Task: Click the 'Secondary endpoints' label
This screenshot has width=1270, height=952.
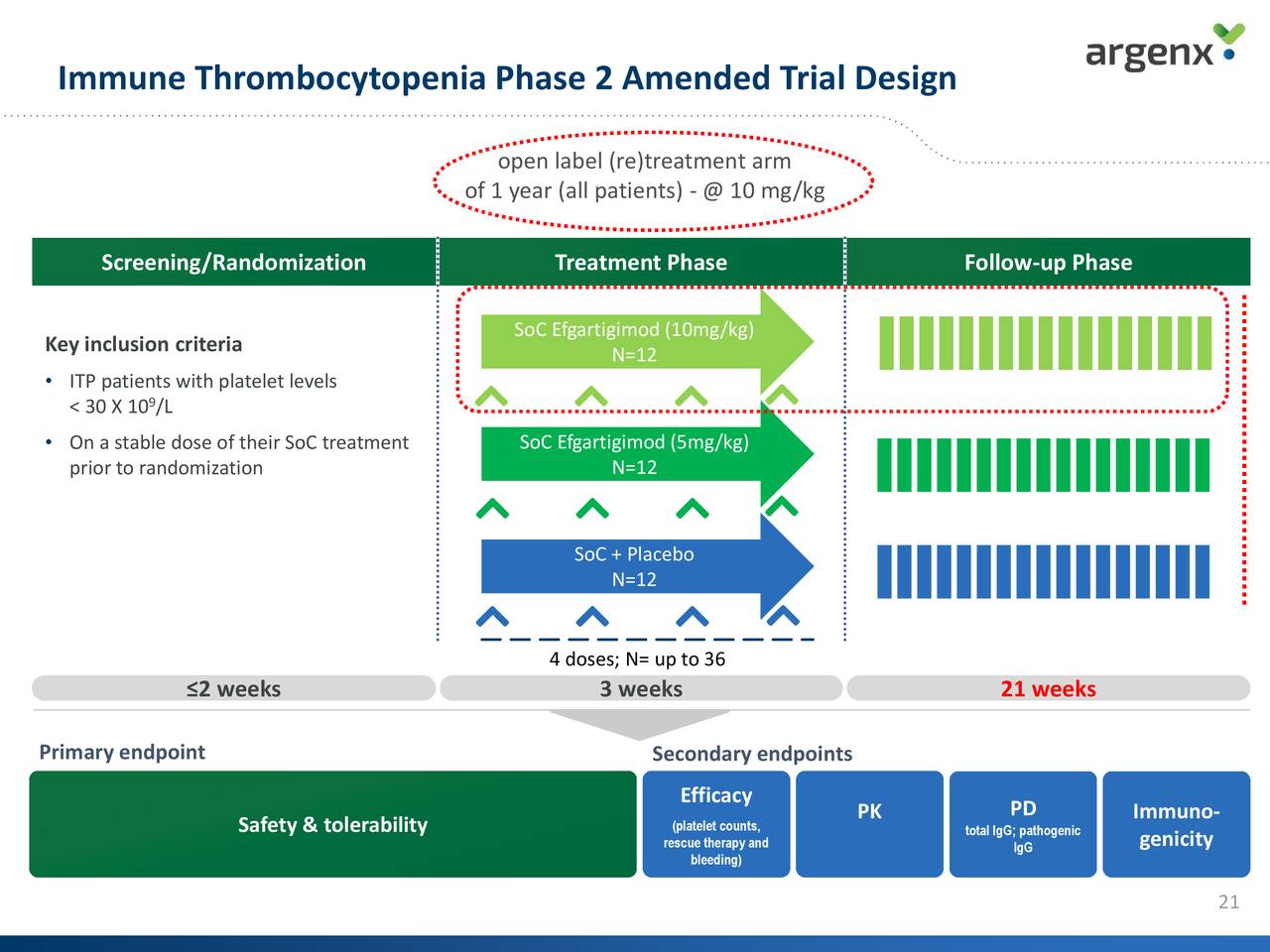Action: [752, 754]
